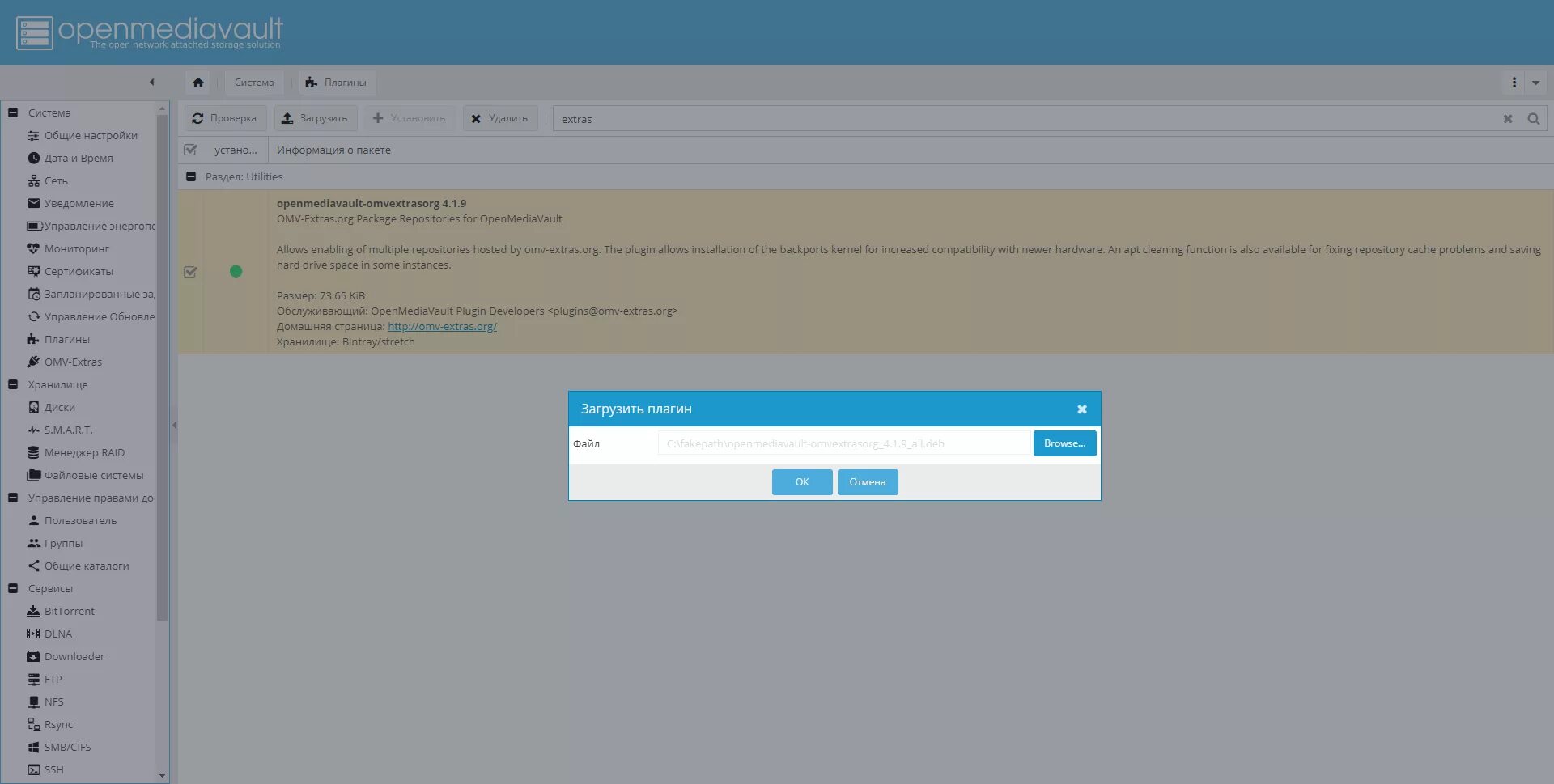Clear the search field with the X icon
The height and width of the screenshot is (784, 1554).
1508,119
